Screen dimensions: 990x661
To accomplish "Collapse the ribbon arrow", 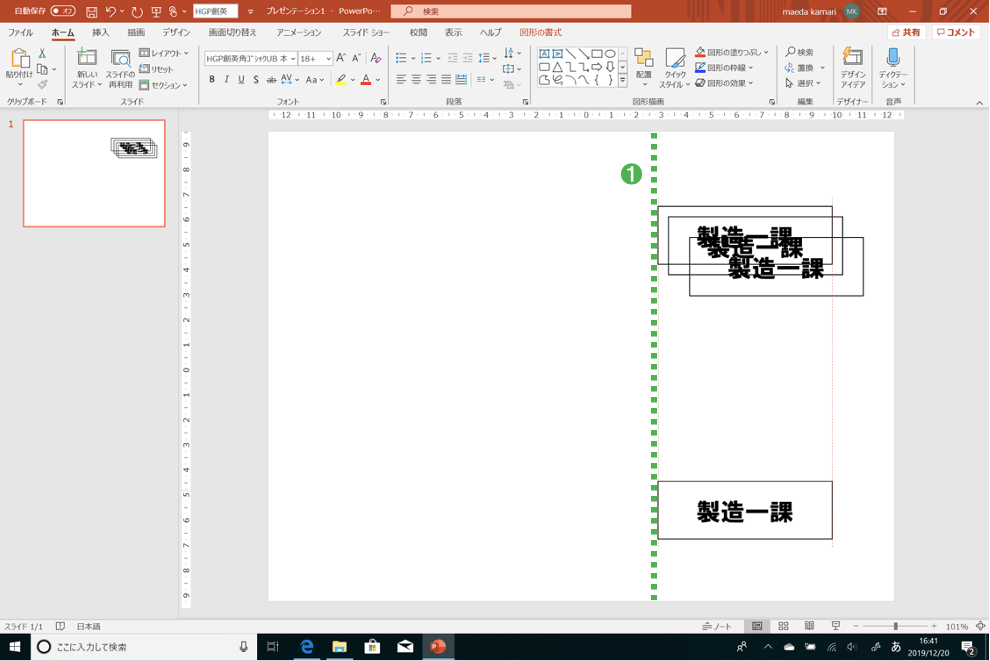I will click(x=979, y=102).
